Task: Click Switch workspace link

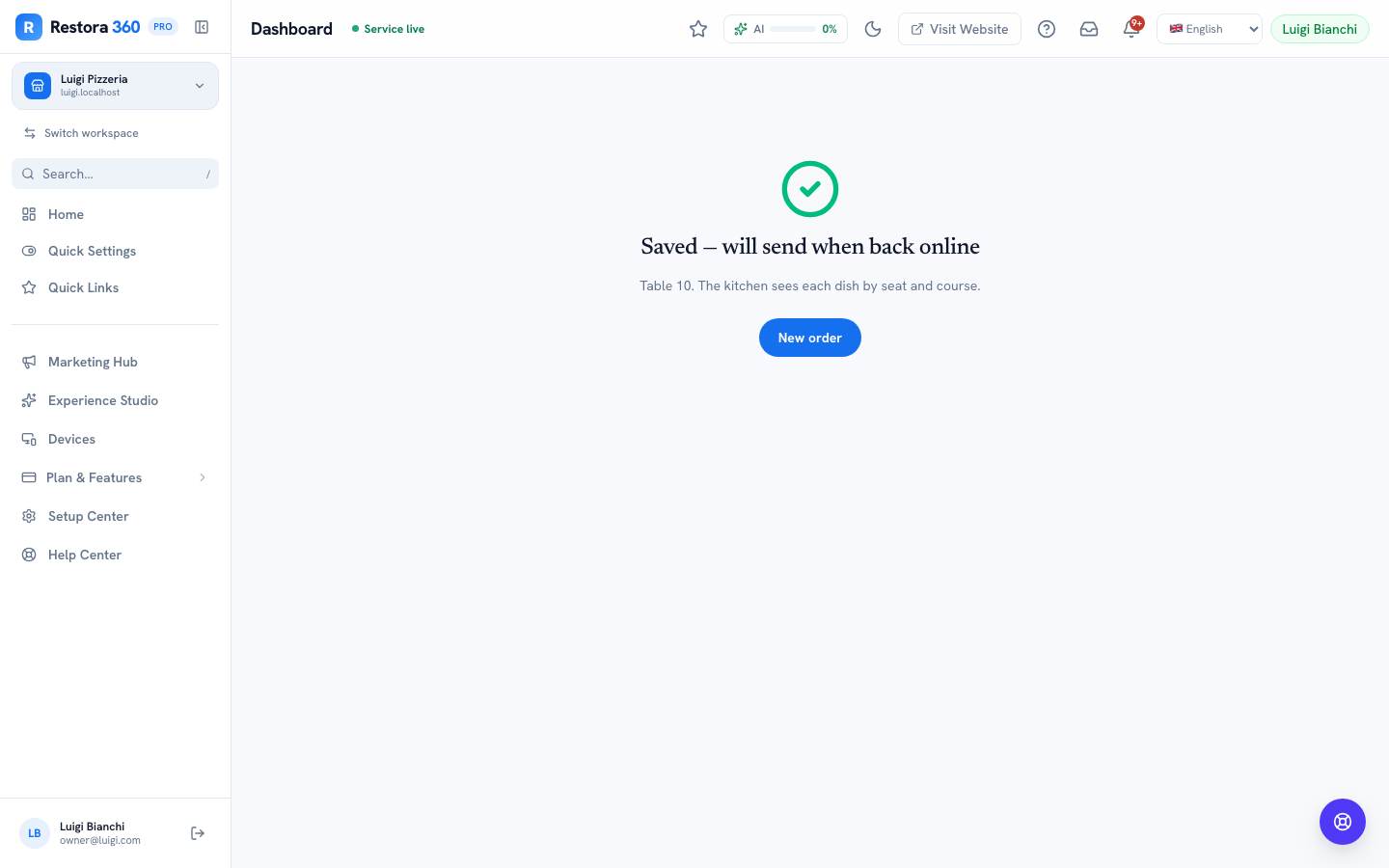Action: click(82, 133)
